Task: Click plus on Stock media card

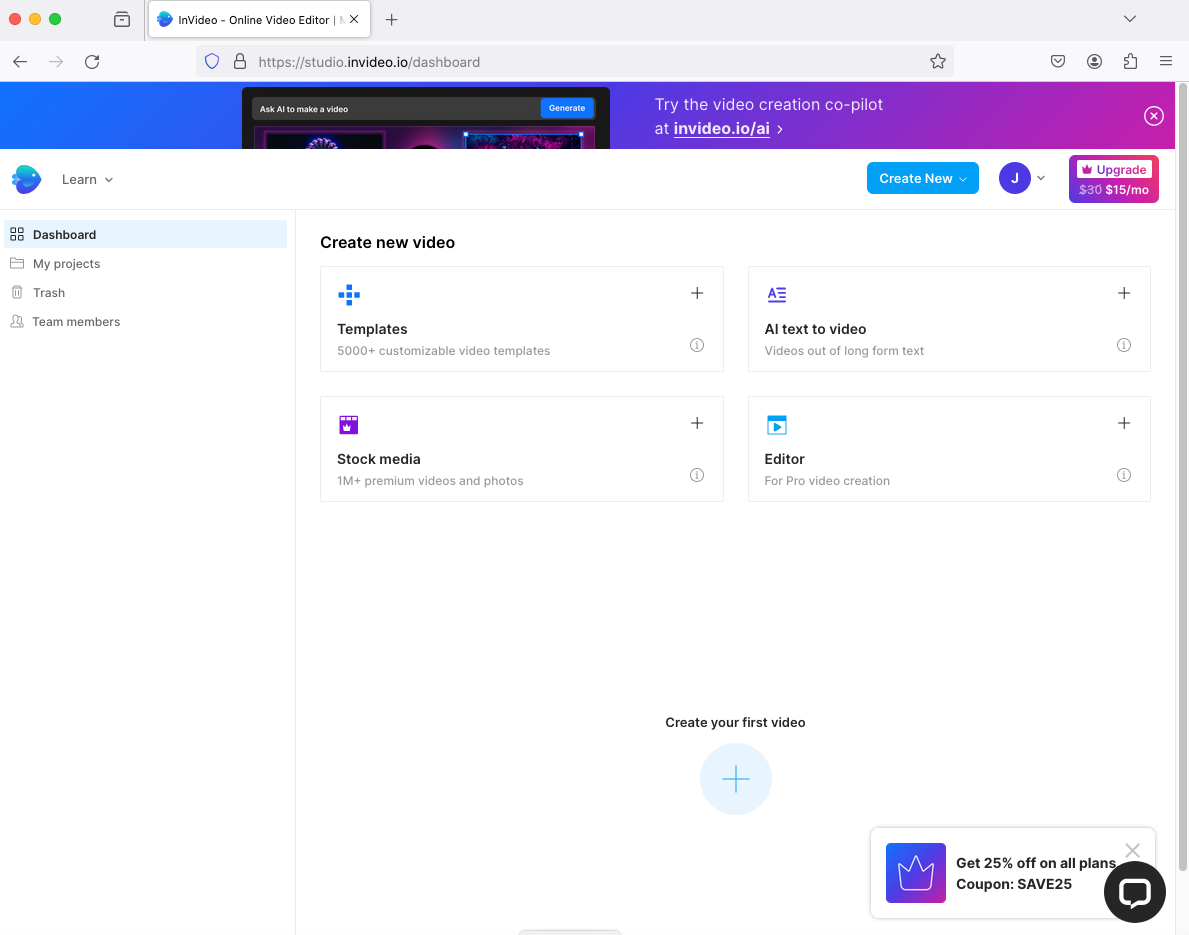Action: click(x=697, y=423)
